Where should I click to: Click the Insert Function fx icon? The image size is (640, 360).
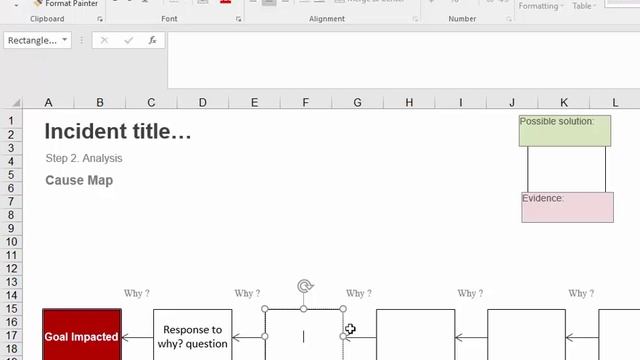click(152, 40)
